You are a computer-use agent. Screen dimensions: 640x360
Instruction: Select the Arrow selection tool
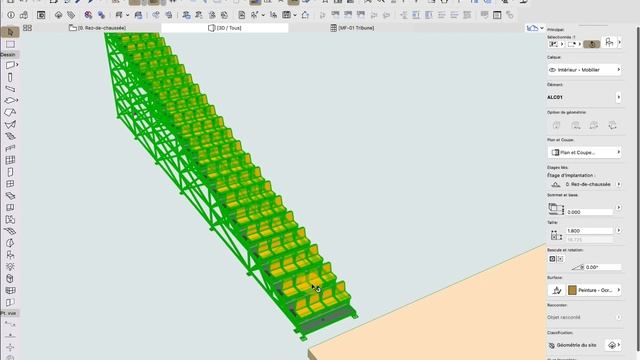[10, 32]
